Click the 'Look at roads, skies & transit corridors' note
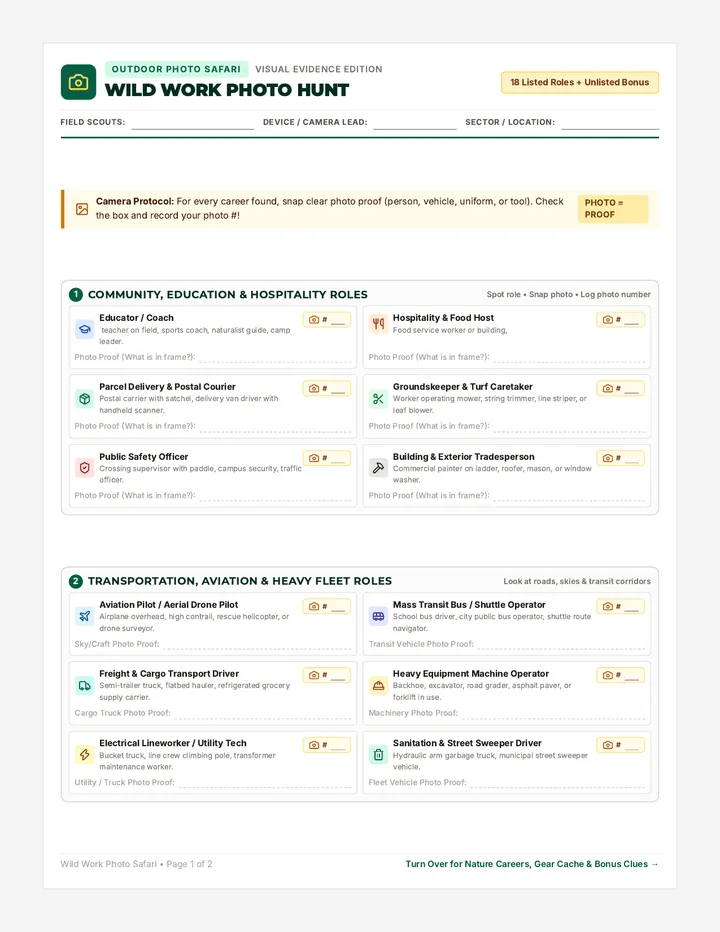 tap(577, 581)
